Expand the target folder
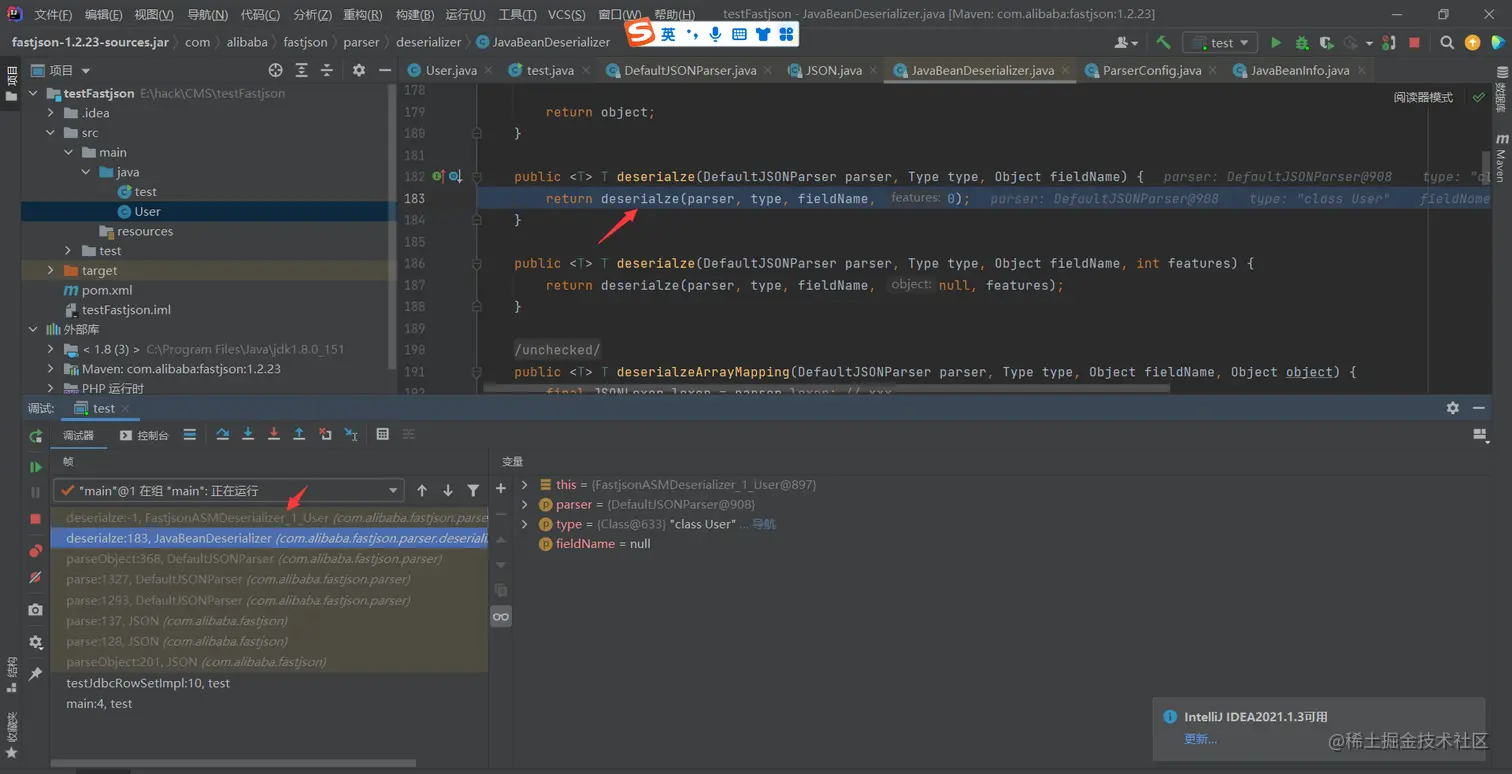The width and height of the screenshot is (1512, 774). point(51,270)
